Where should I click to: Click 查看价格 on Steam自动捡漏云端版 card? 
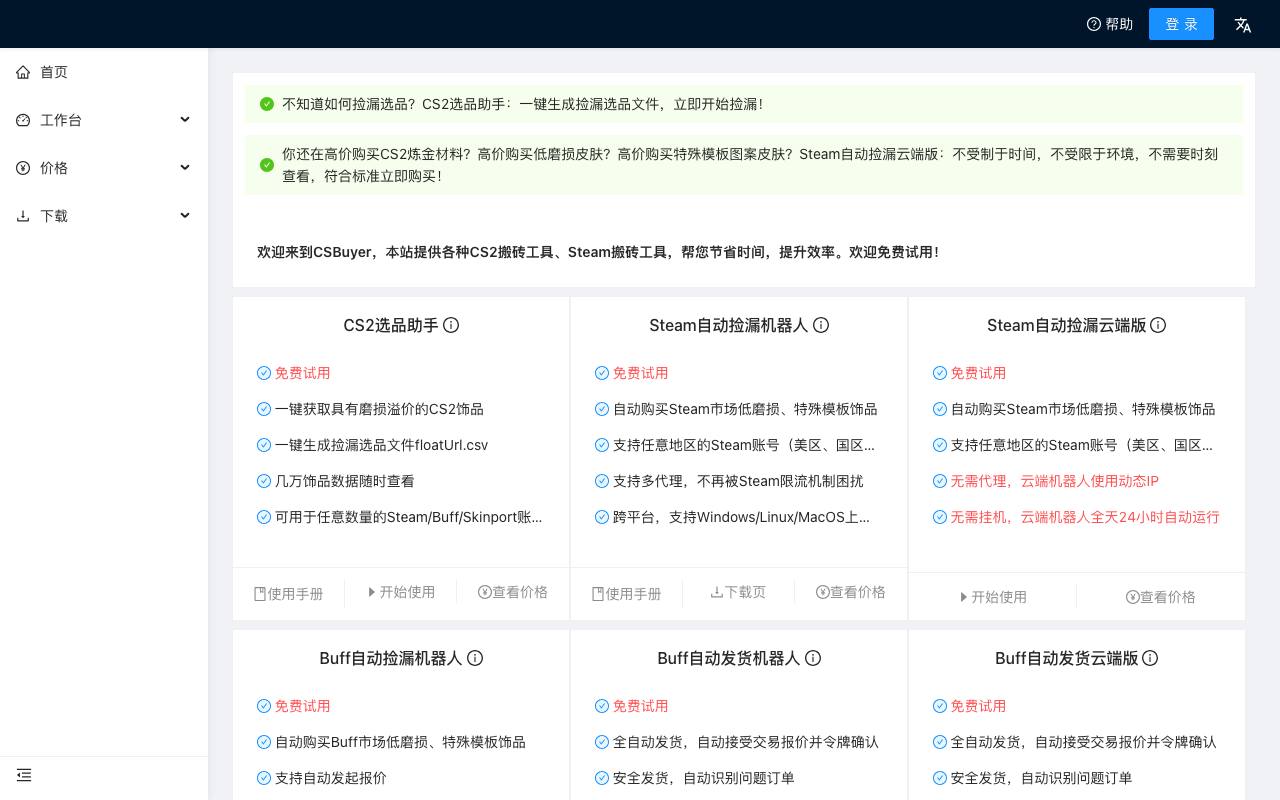point(1161,597)
